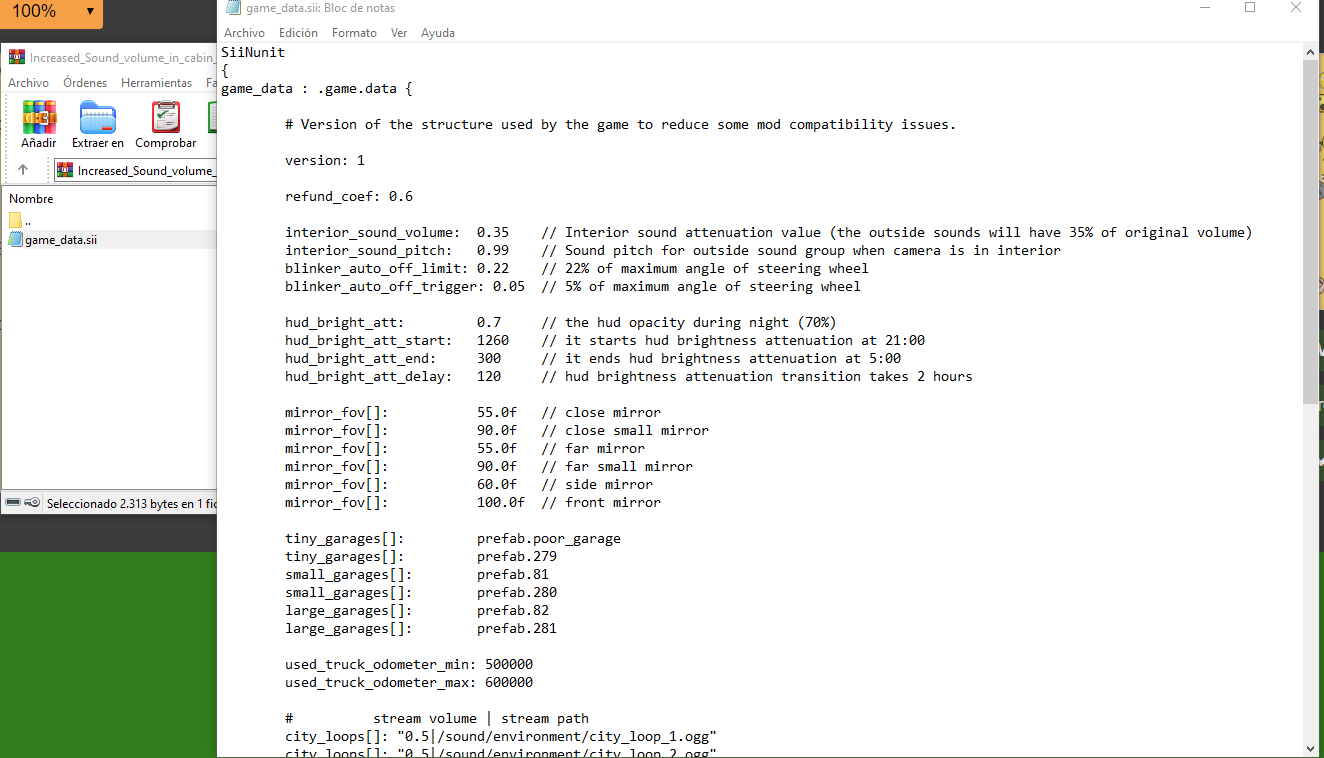Image resolution: width=1324 pixels, height=758 pixels.
Task: Open the 100% zoom dropdown arrow
Action: tap(90, 12)
